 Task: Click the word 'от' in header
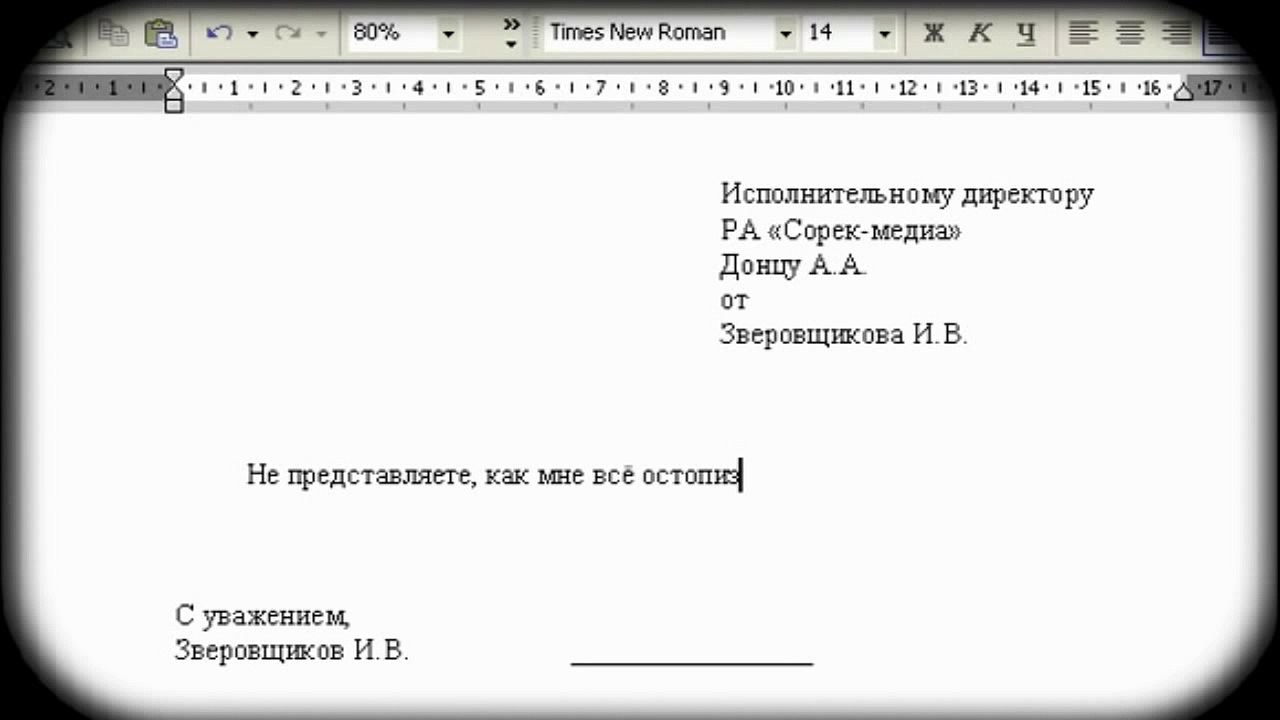734,300
